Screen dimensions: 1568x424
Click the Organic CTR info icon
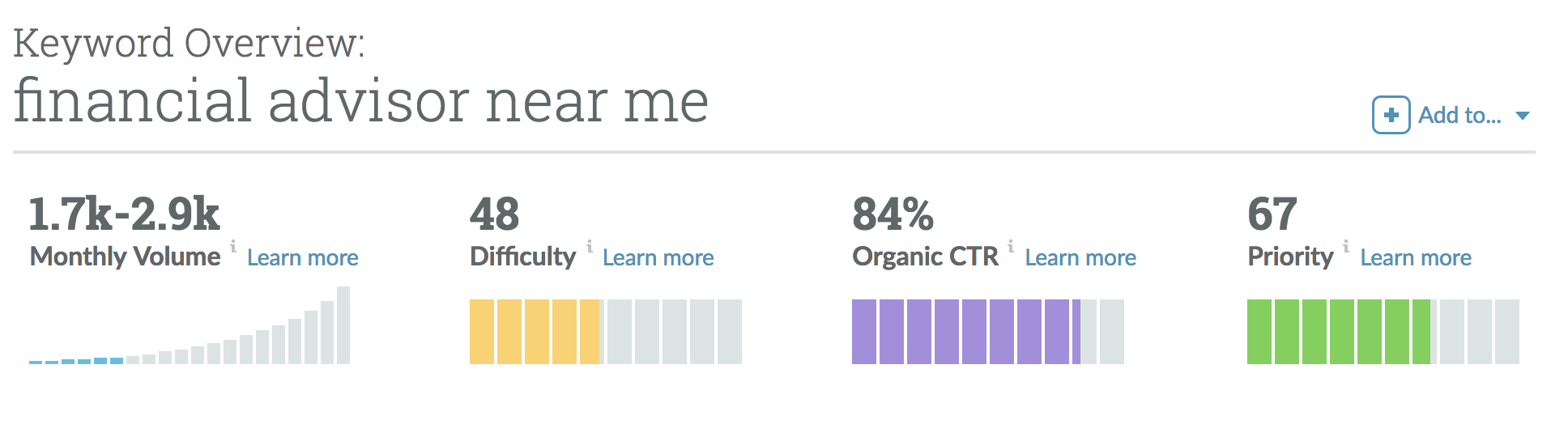1011,245
